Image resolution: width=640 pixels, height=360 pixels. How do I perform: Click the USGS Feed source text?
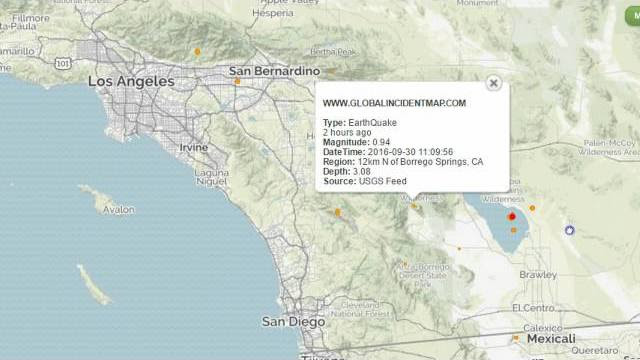[382, 181]
